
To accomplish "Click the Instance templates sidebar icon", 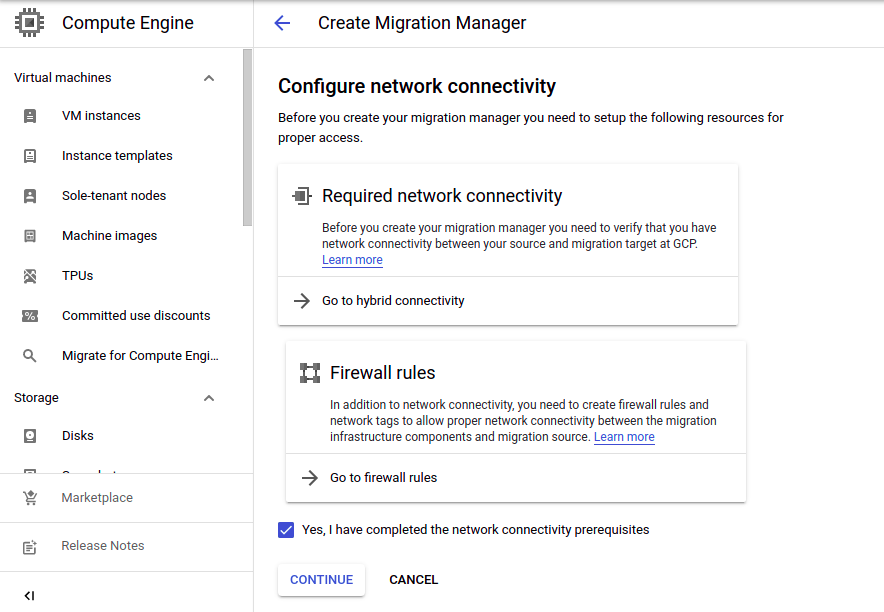I will click(x=30, y=156).
